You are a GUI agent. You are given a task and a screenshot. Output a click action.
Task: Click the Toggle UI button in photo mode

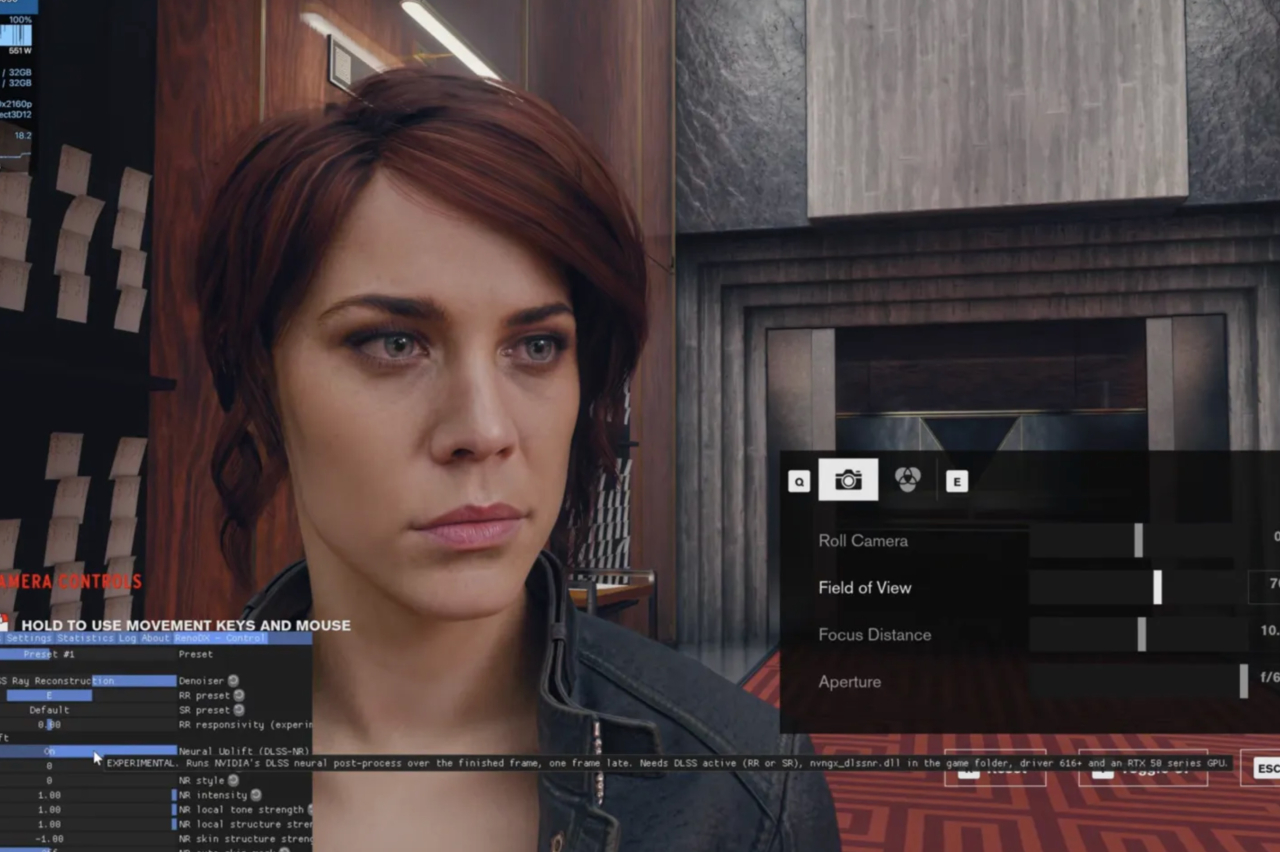click(1143, 768)
